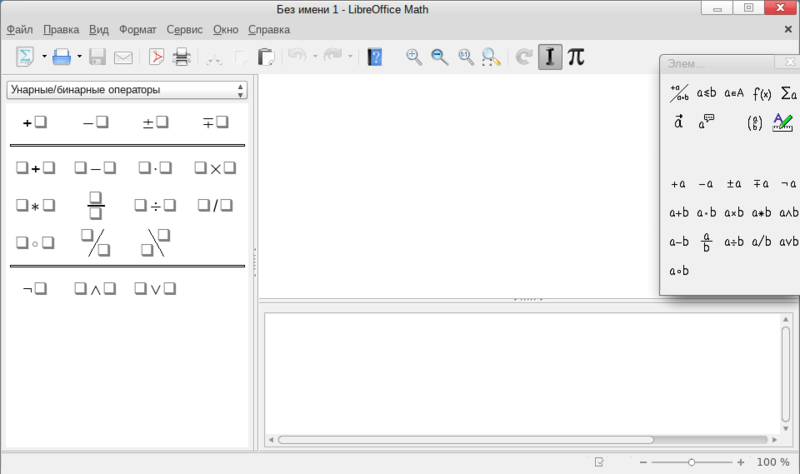Insert fraction template from left operators panel

point(96,205)
